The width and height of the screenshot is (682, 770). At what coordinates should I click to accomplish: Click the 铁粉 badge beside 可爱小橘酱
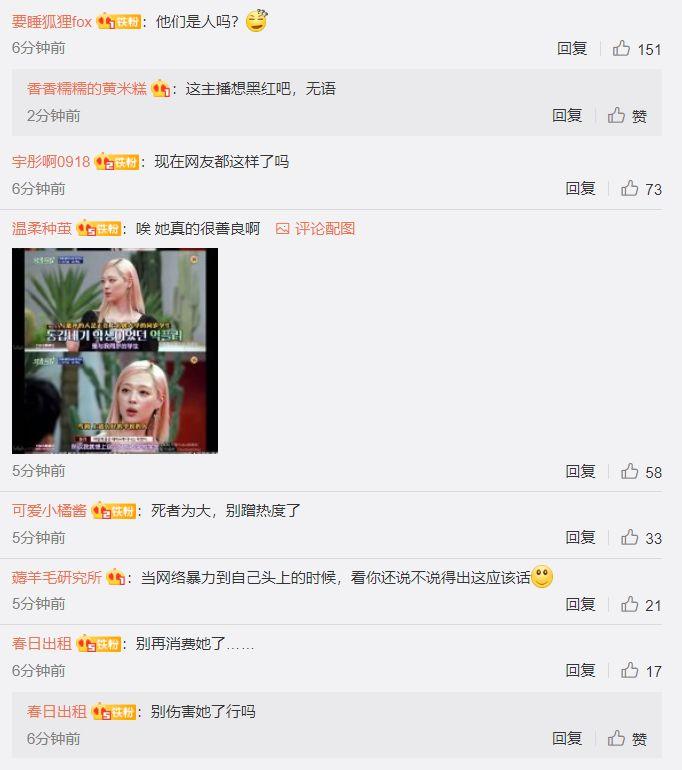(113, 511)
